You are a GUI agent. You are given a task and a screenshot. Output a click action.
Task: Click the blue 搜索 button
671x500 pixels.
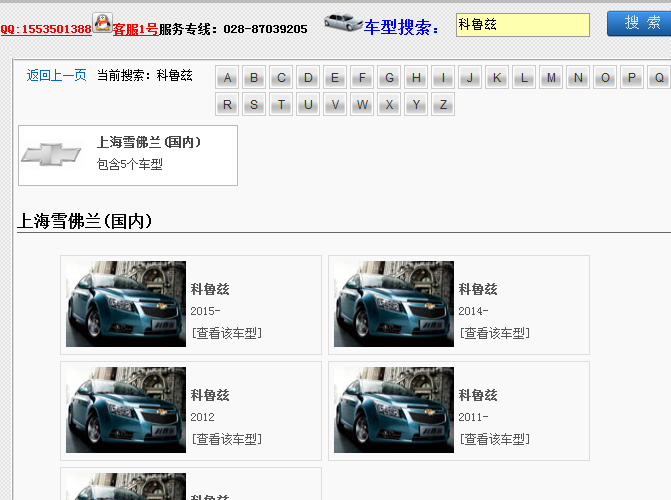pos(639,24)
